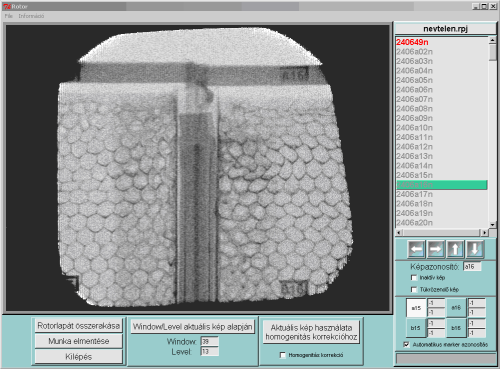This screenshot has width=500, height=369.
Task: Click the Window value input field
Action: 210,341
